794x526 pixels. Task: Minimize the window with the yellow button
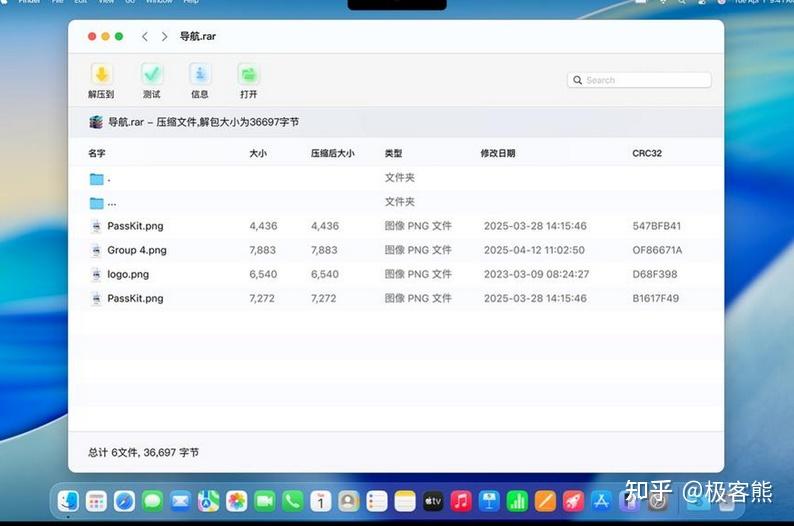point(105,36)
